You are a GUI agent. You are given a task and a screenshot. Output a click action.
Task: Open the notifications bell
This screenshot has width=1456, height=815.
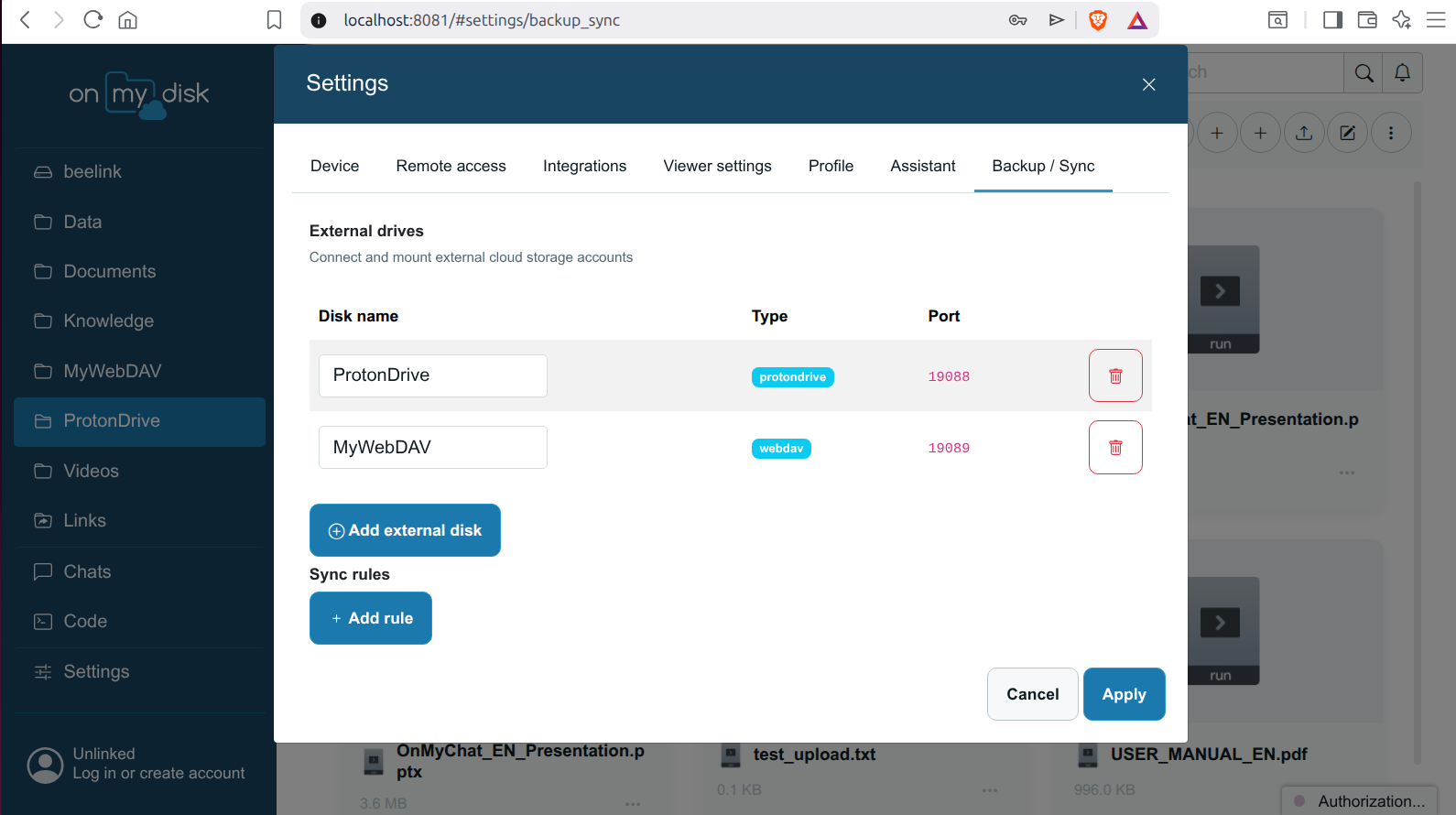[x=1402, y=73]
